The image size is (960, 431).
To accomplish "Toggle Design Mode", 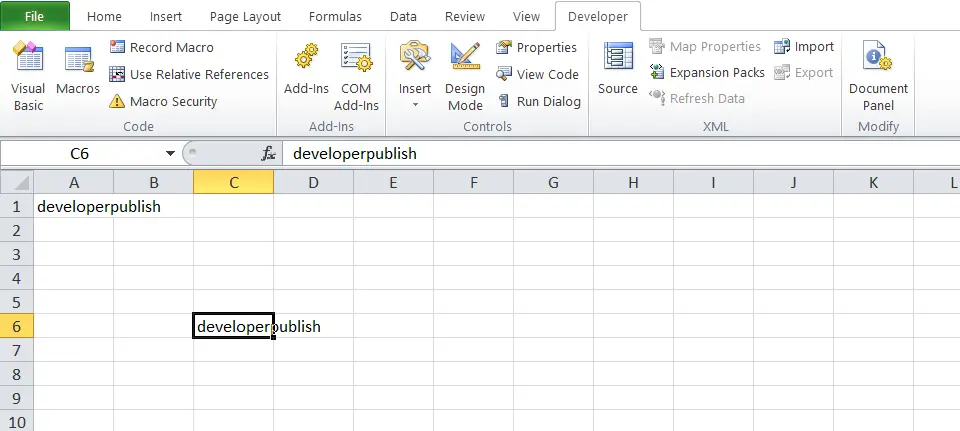I will tap(465, 77).
